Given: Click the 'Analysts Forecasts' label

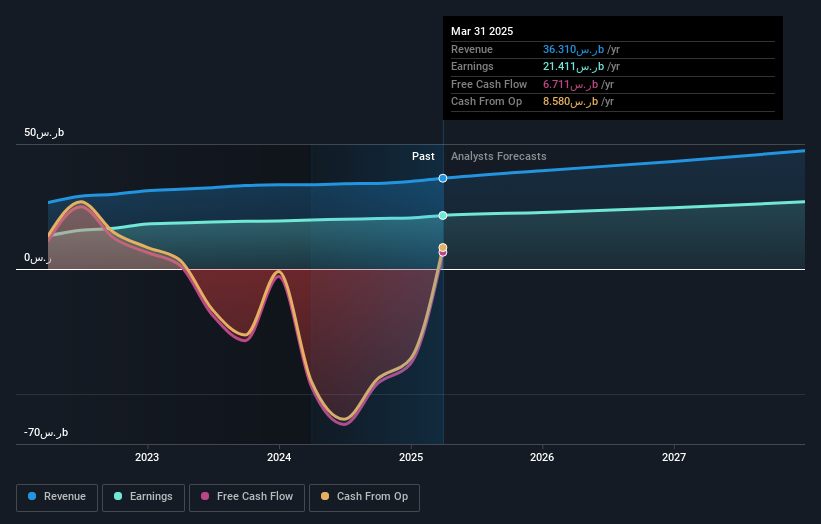Looking at the screenshot, I should pos(498,156).
